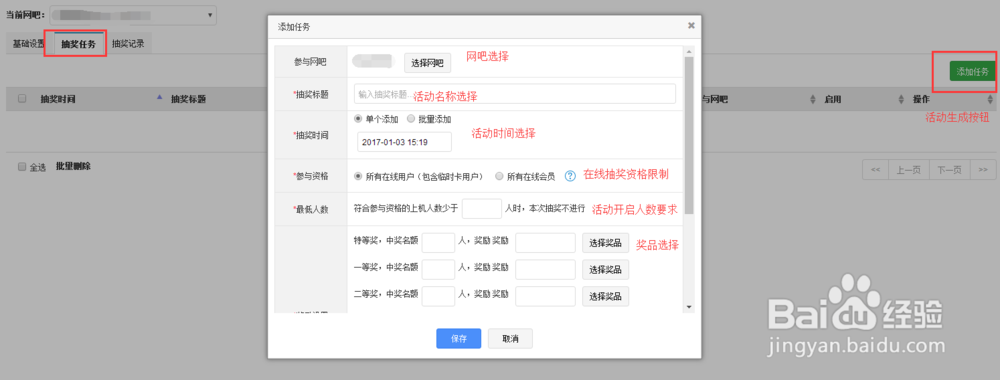Screen dimensions: 1000x380
Task: Click the green 添加任务 button
Action: point(973,71)
